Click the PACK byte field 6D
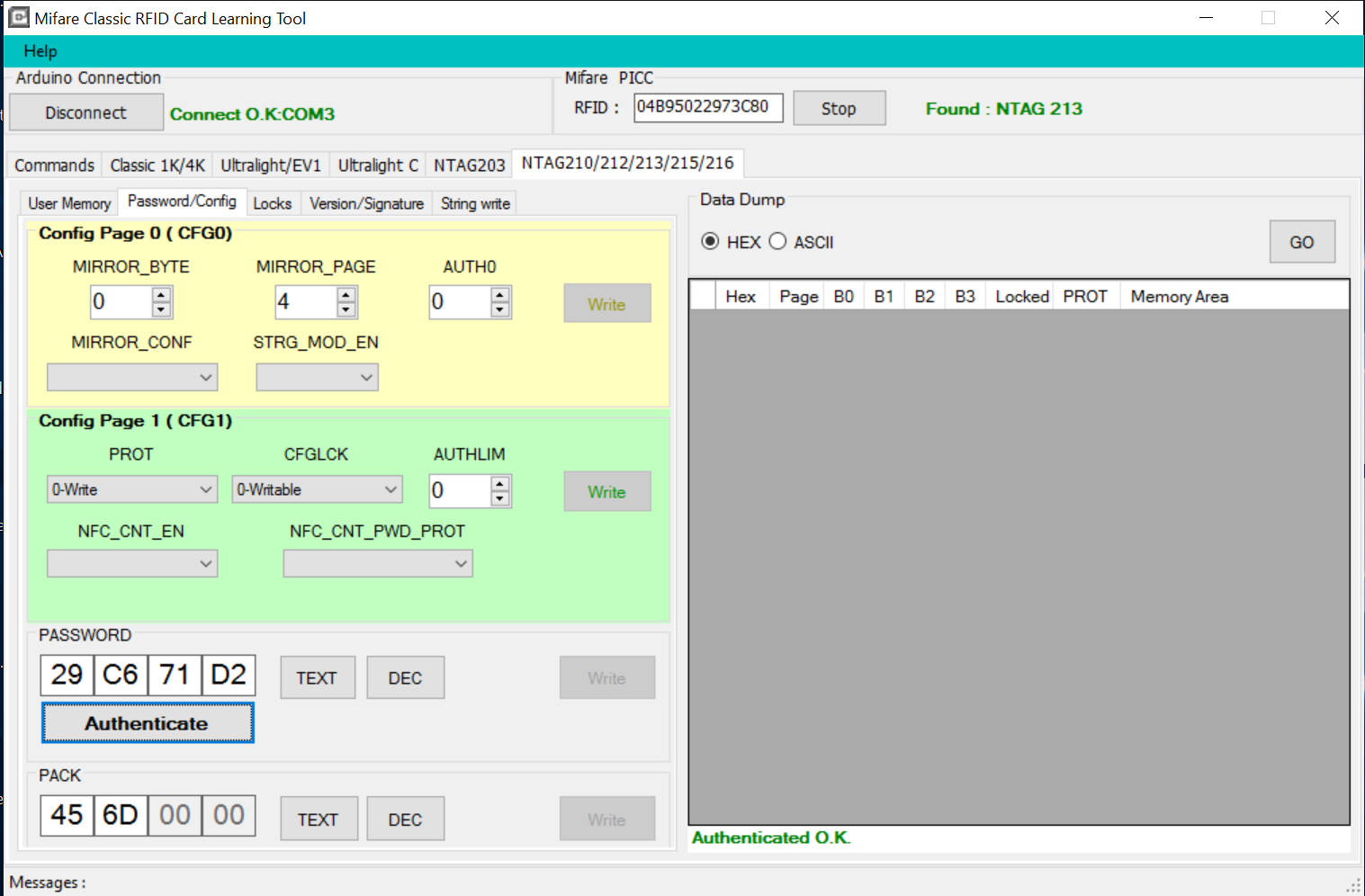The image size is (1365, 896). (x=121, y=815)
